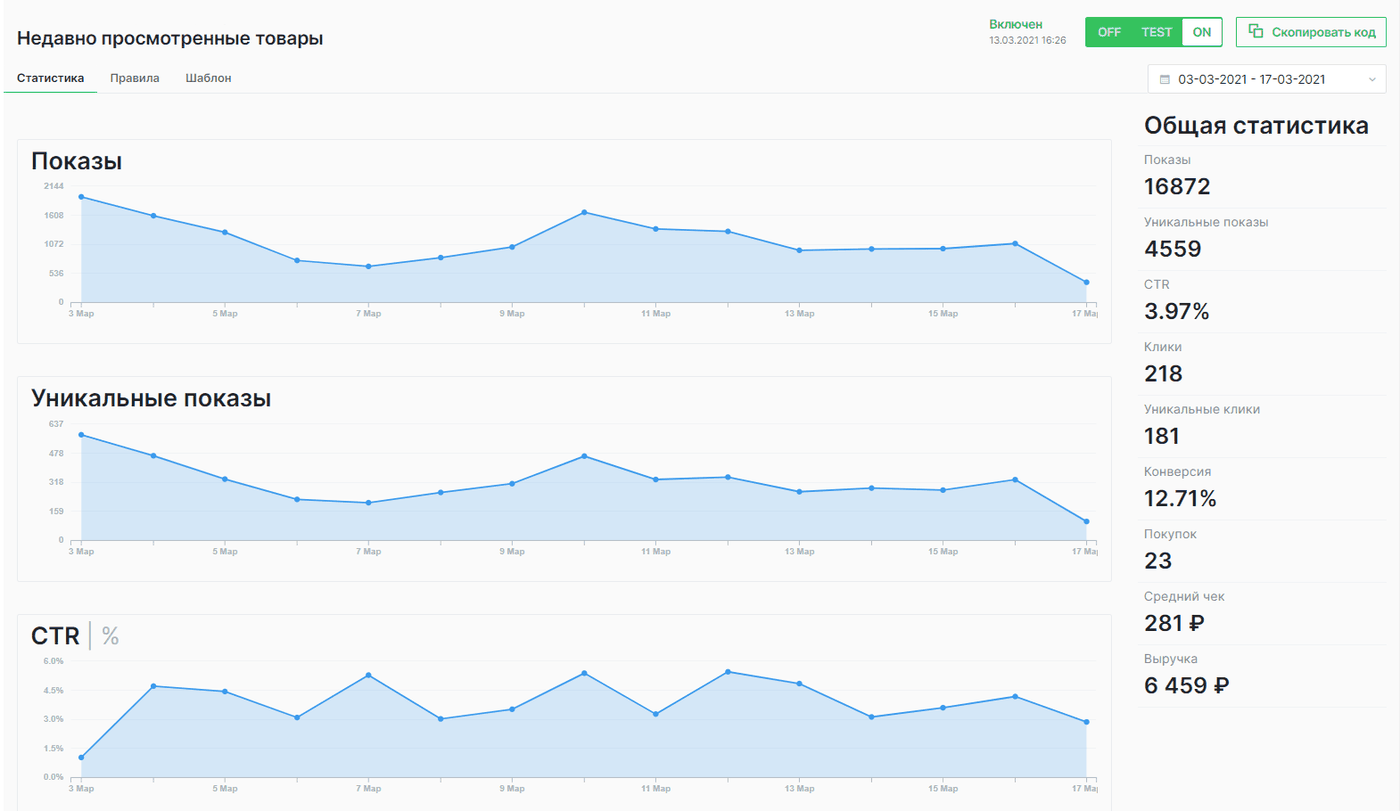Click the Включен status label
Viewport: 1400px width, 811px height.
coord(1016,24)
